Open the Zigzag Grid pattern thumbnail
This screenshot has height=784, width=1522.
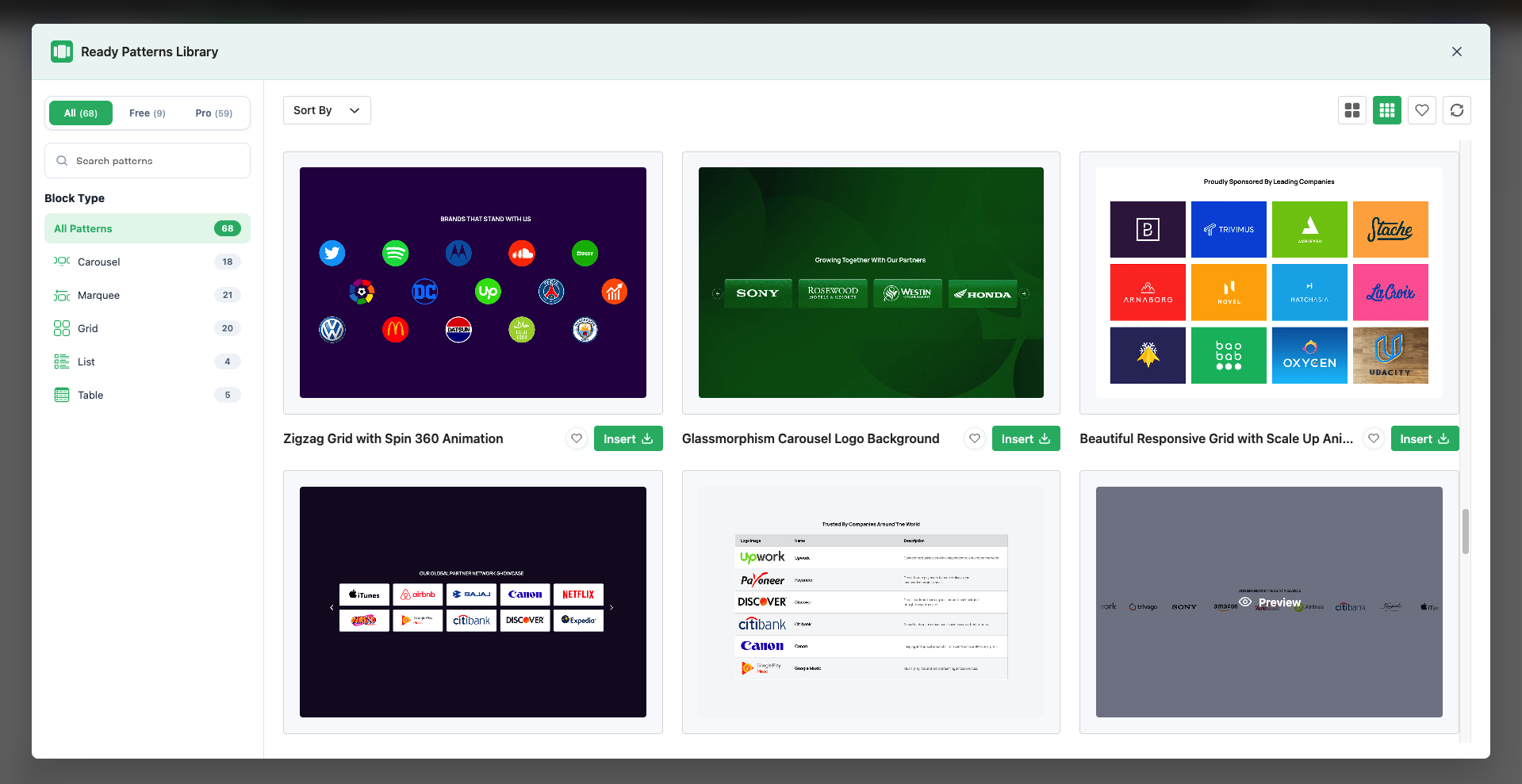click(x=473, y=282)
